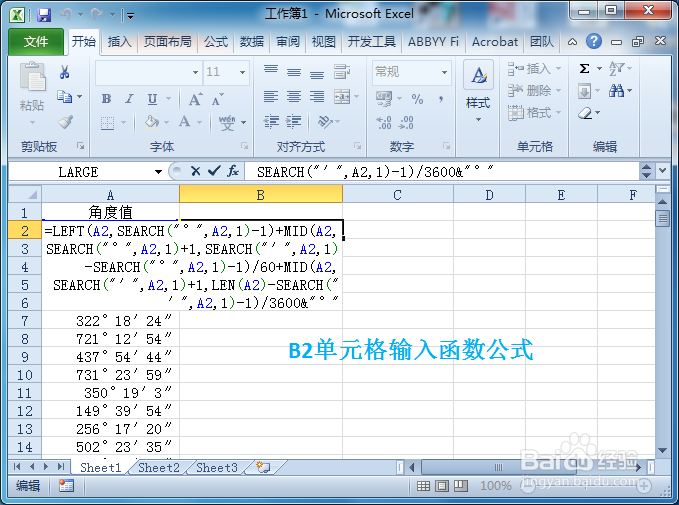
Task: Open Insert Function fx dialog
Action: (233, 172)
